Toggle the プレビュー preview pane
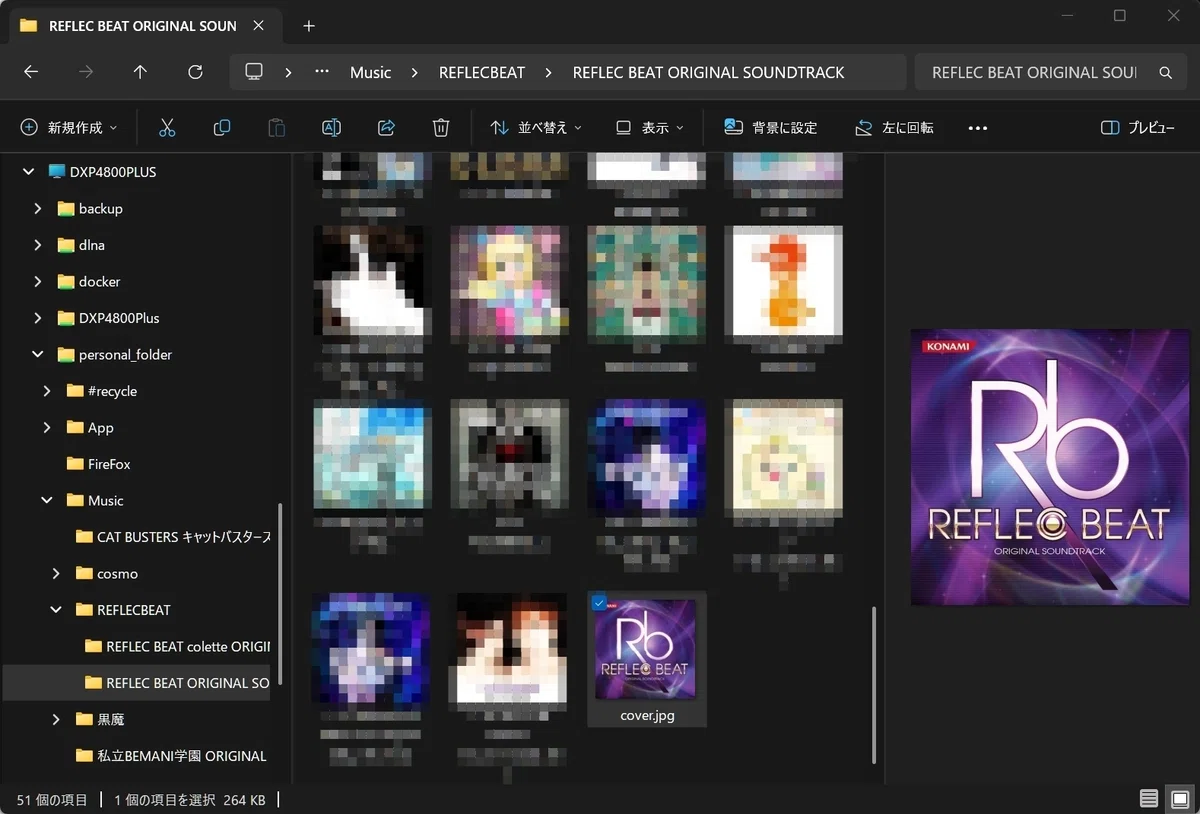The height and width of the screenshot is (814, 1200). [x=1138, y=128]
